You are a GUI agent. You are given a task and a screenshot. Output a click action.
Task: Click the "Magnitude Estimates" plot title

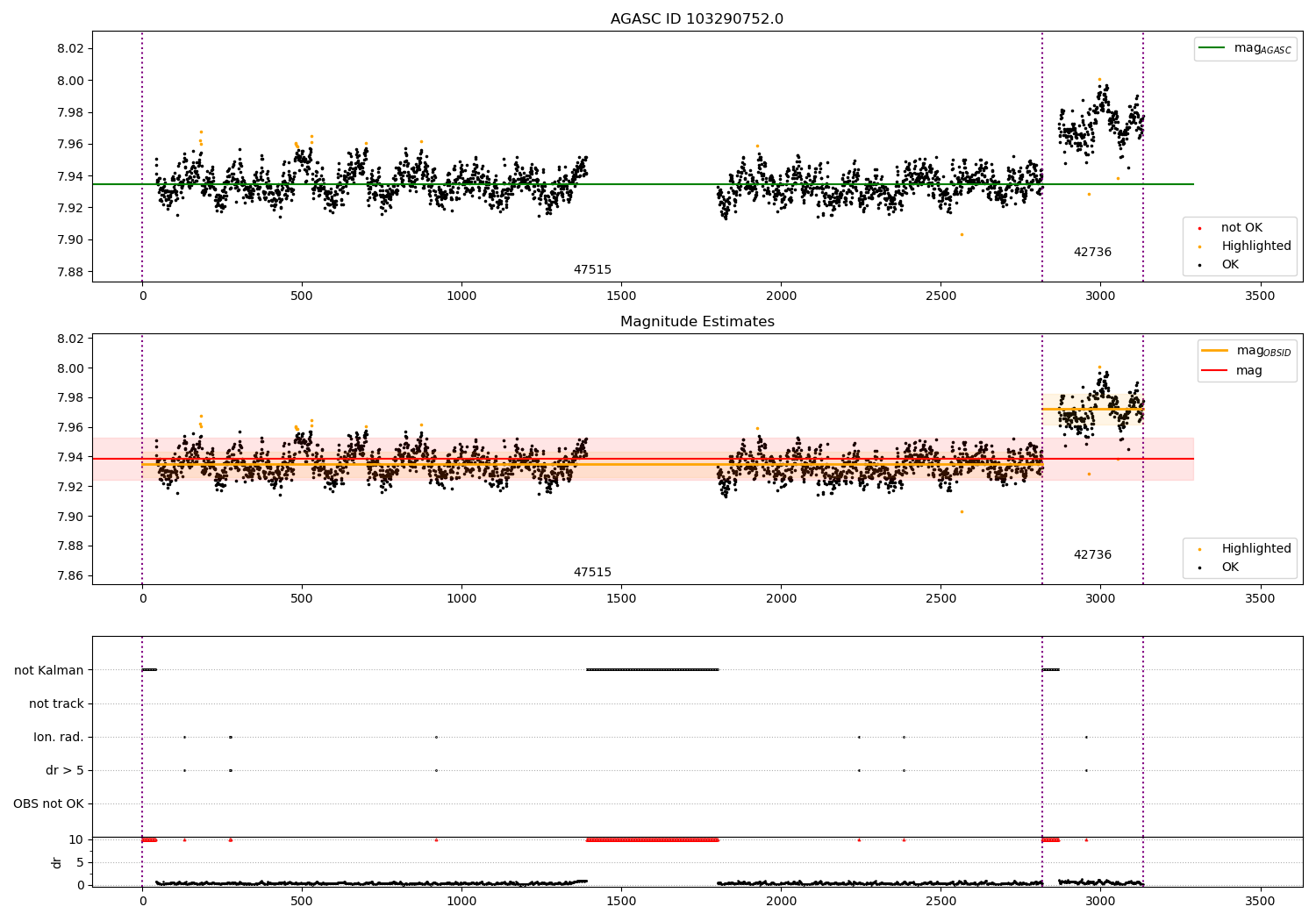[697, 322]
